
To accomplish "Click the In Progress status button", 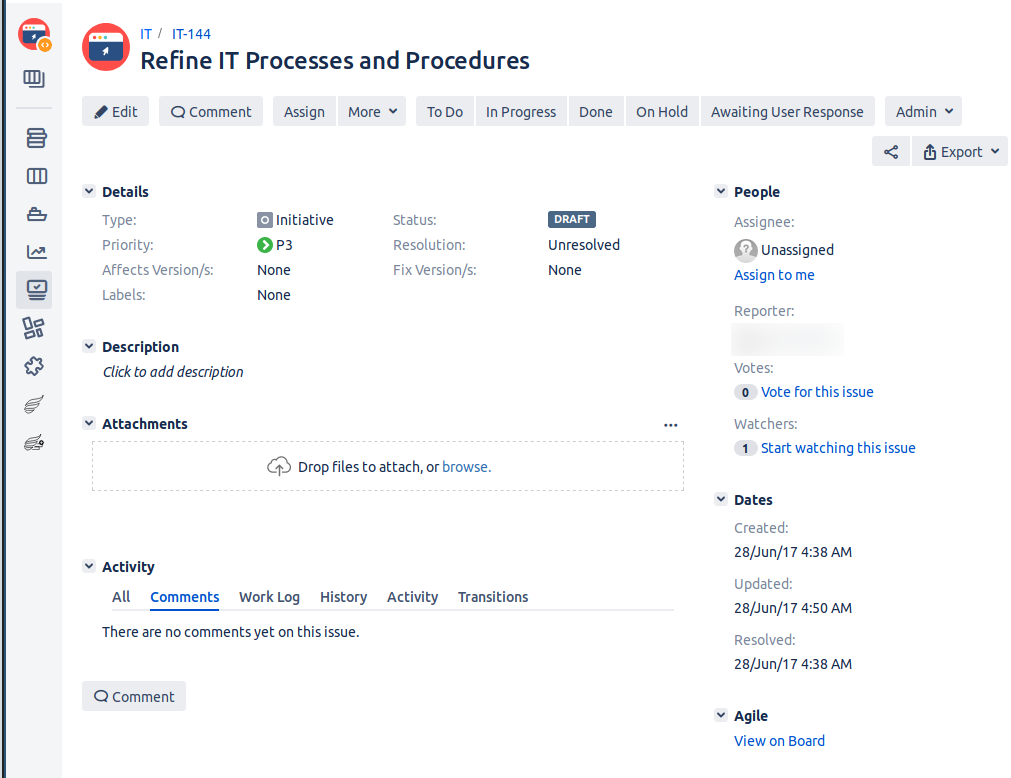I will [x=520, y=112].
